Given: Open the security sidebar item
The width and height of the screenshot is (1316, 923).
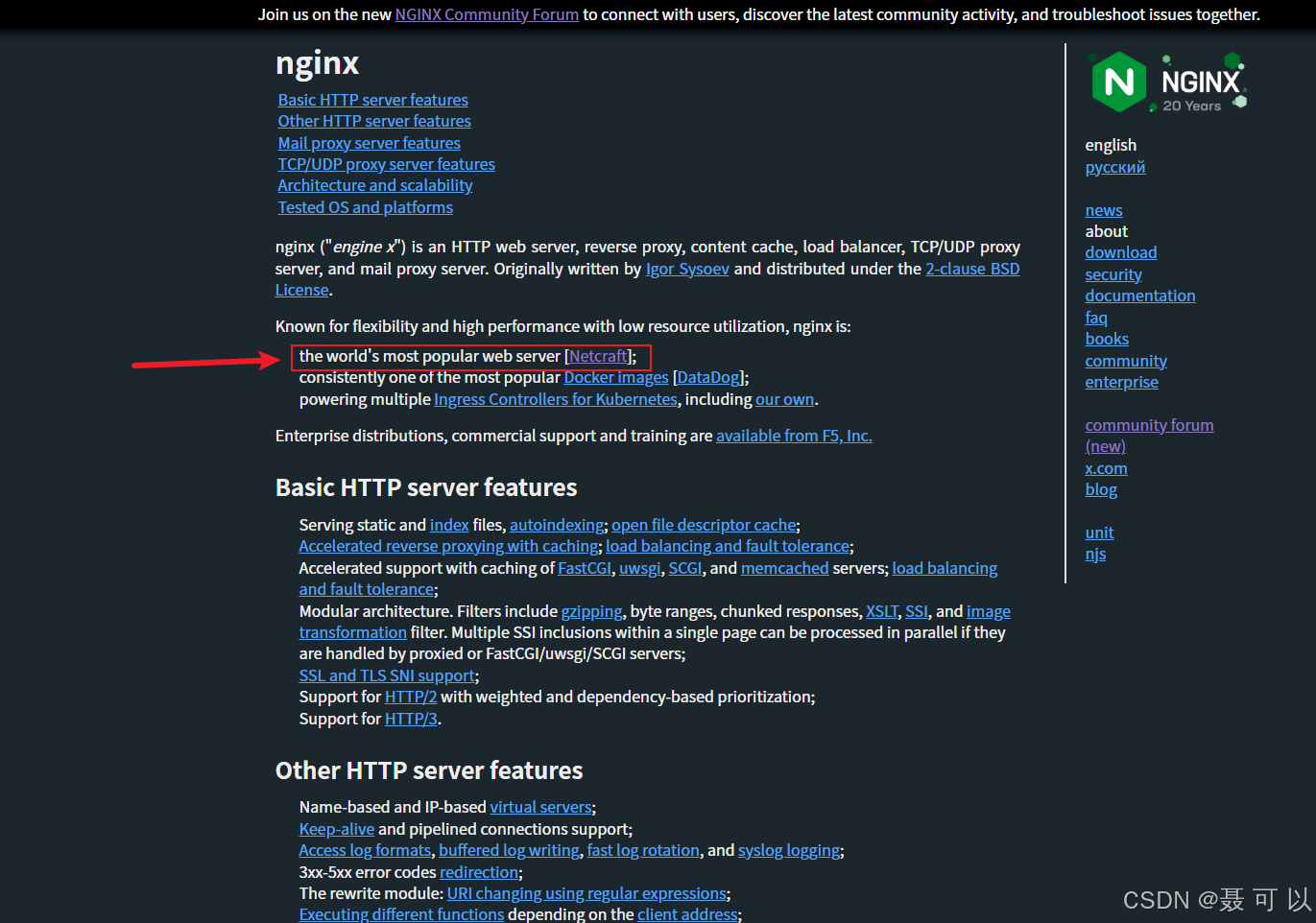Looking at the screenshot, I should click(x=1113, y=274).
